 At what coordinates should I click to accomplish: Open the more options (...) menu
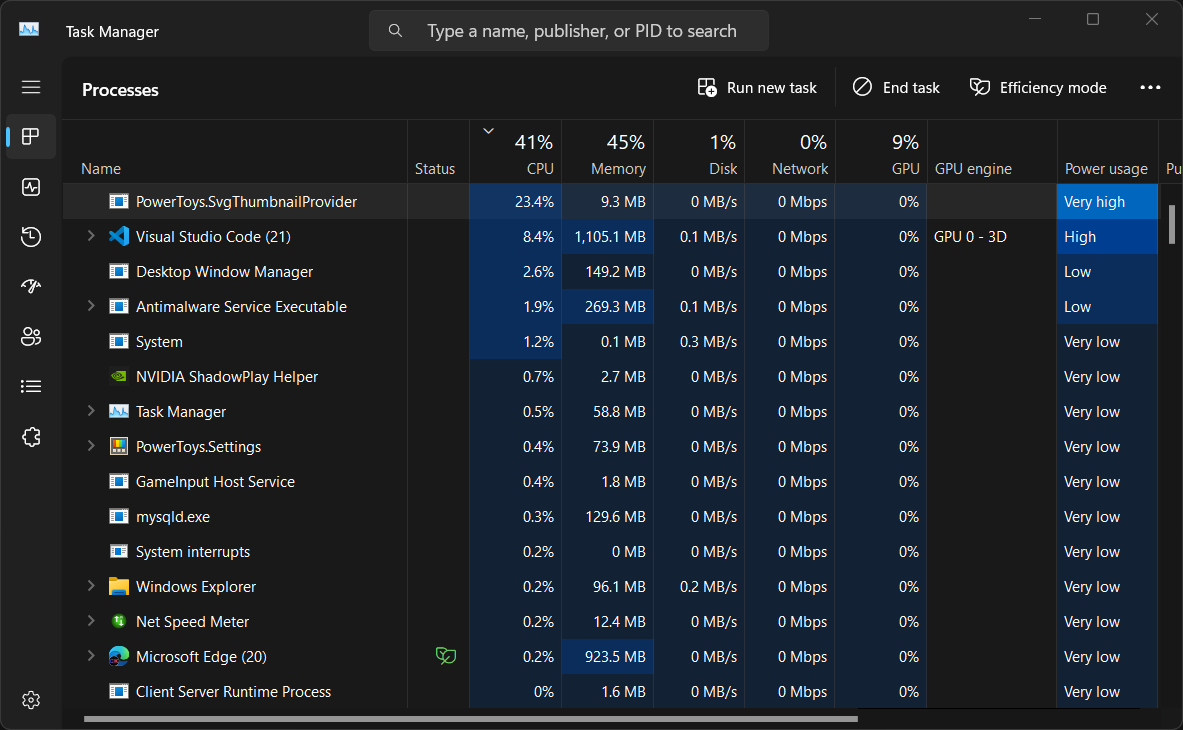tap(1150, 87)
